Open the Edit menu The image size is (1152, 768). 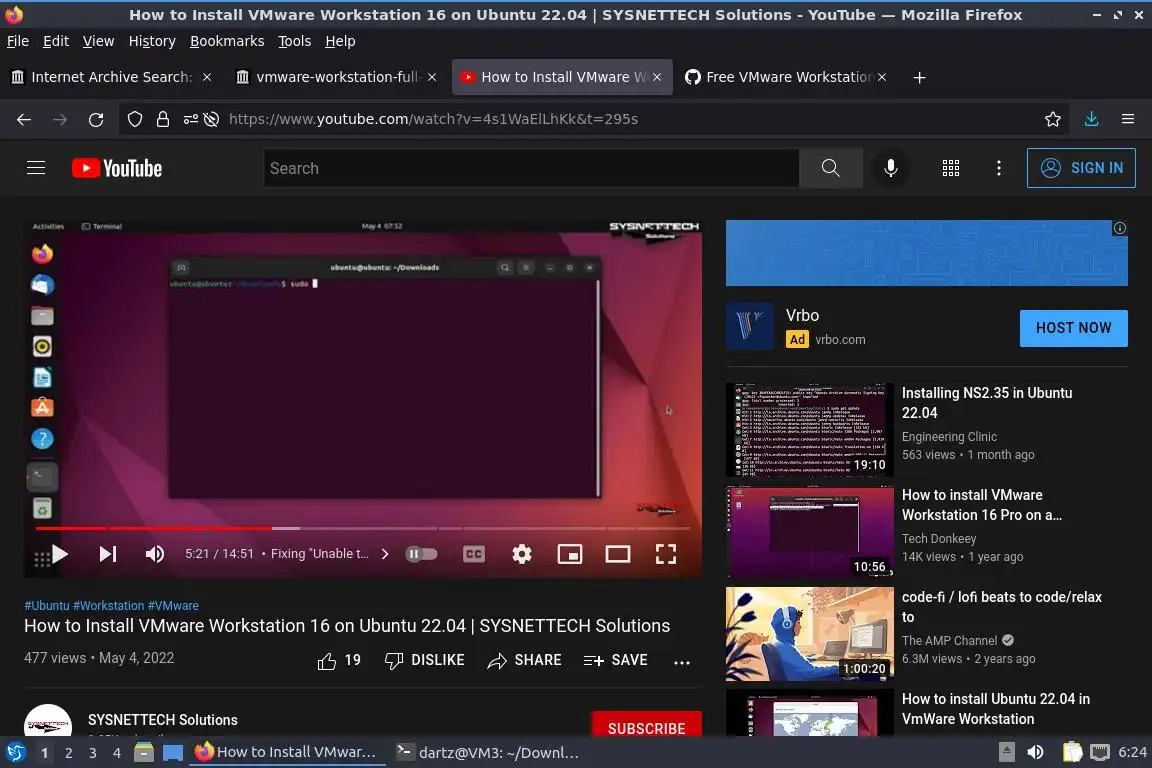(x=56, y=41)
